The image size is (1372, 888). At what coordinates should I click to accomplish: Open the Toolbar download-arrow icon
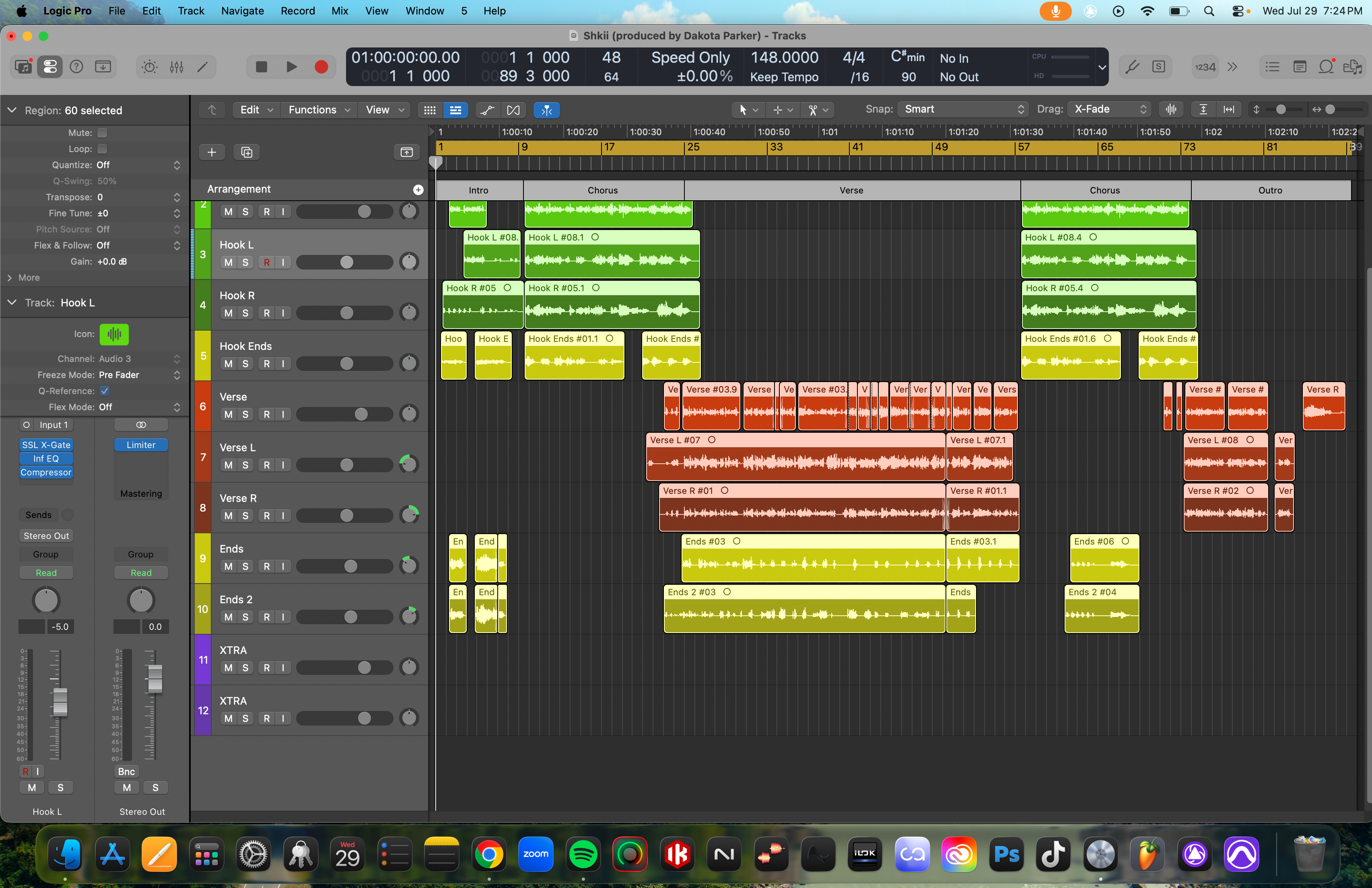(103, 67)
